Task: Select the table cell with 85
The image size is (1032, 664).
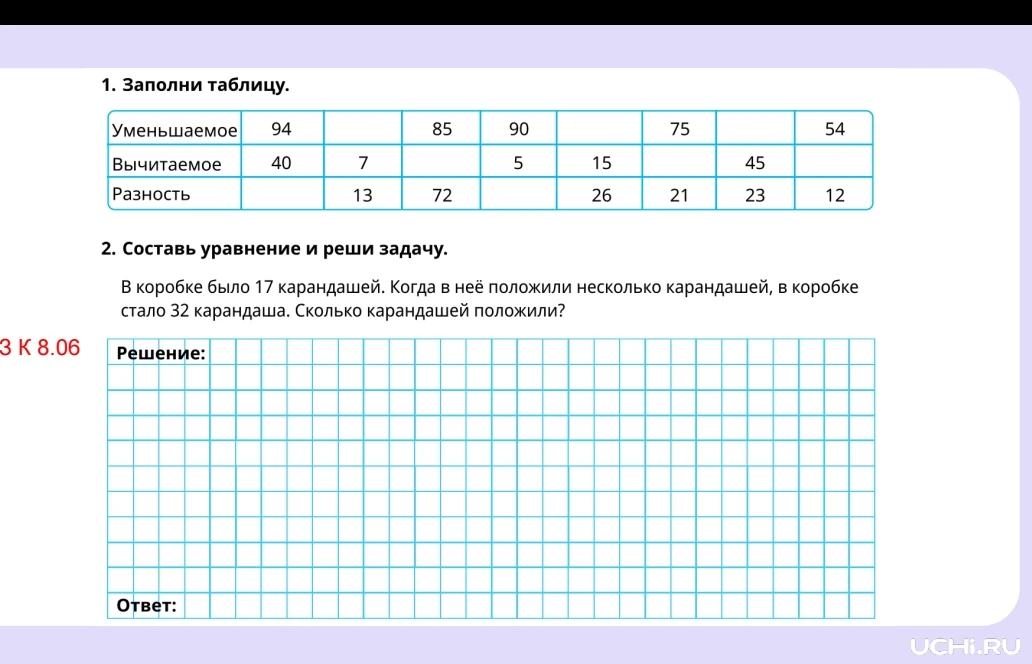Action: tap(442, 128)
